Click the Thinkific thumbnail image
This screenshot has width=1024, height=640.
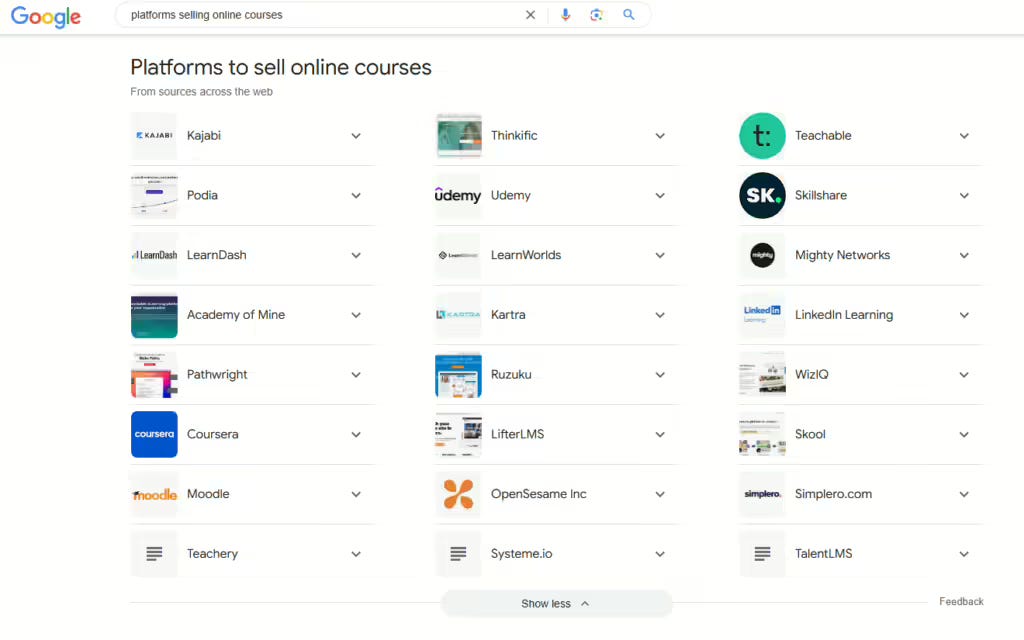click(458, 136)
